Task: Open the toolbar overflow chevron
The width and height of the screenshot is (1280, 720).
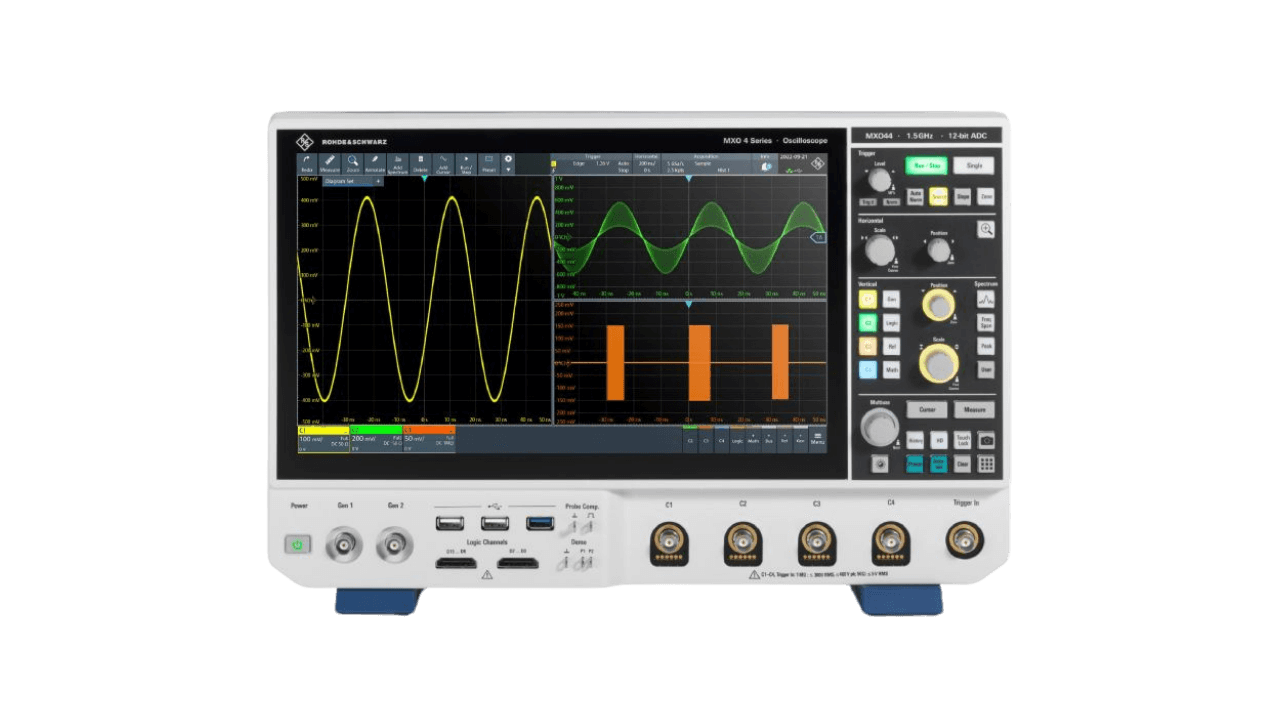Action: (508, 170)
